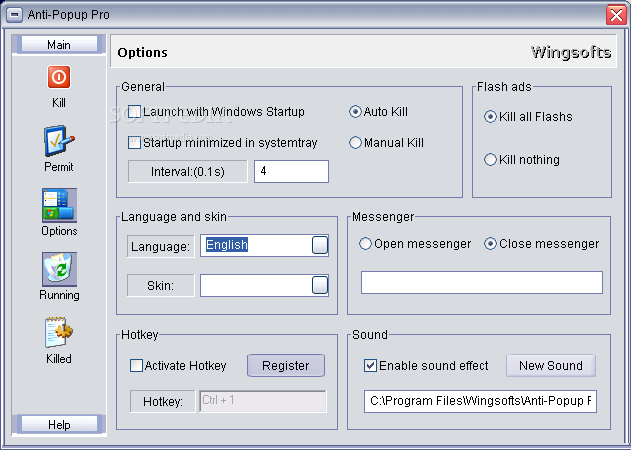631x450 pixels.
Task: Click the sound file path field
Action: point(480,401)
